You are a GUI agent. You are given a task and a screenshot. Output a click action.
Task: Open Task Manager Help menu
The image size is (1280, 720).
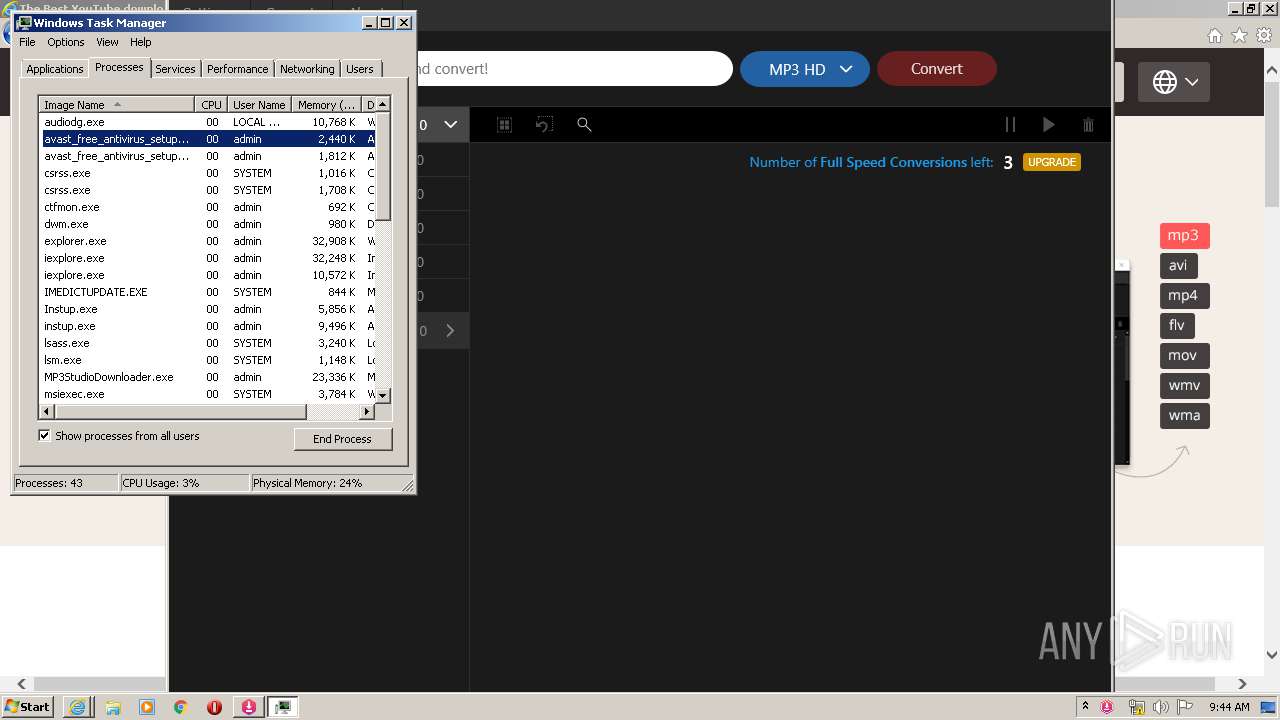[141, 42]
